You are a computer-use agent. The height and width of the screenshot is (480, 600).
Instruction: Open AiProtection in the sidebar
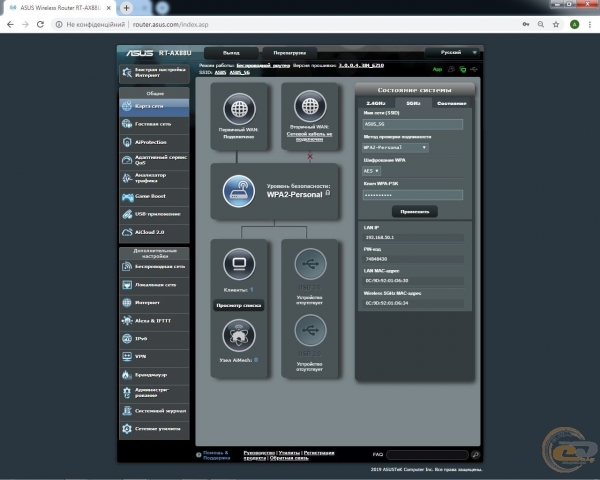click(x=154, y=142)
